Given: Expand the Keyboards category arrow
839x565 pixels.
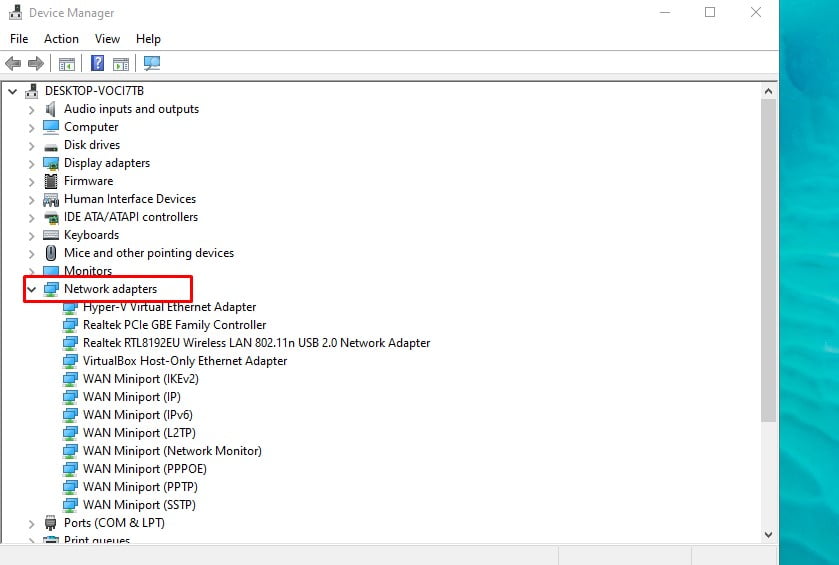Looking at the screenshot, I should click(31, 236).
